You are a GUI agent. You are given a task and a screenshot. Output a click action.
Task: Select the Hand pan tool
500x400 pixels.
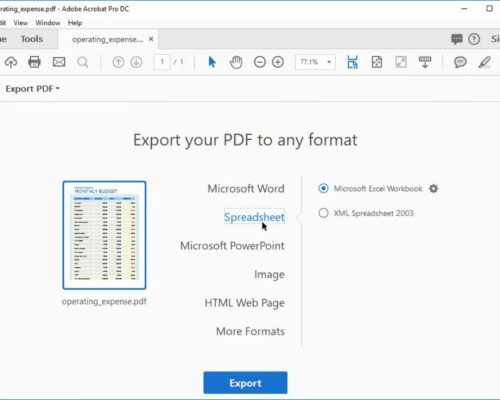click(236, 62)
